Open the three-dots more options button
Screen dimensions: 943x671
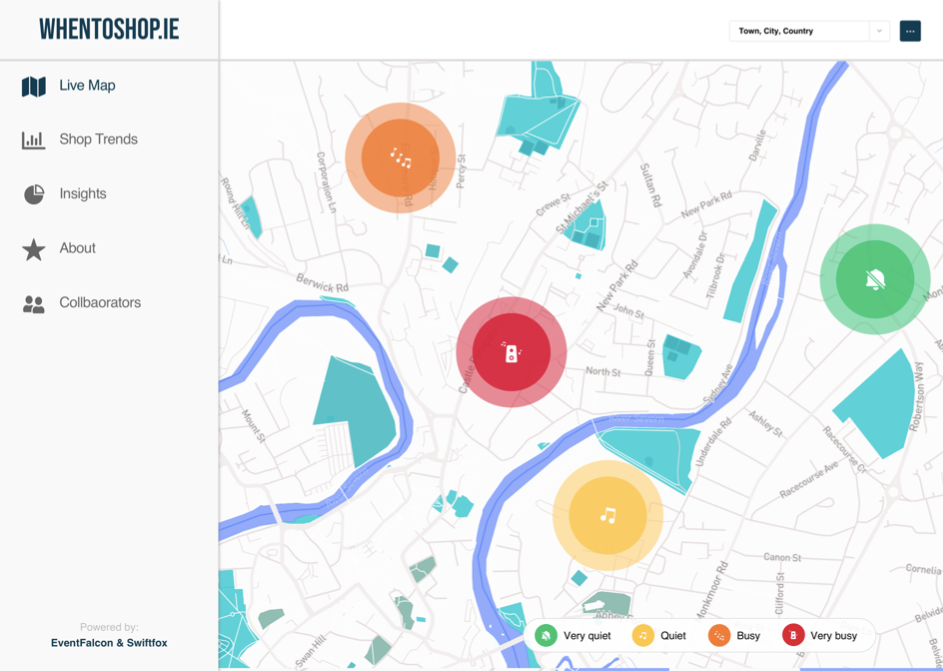[910, 31]
